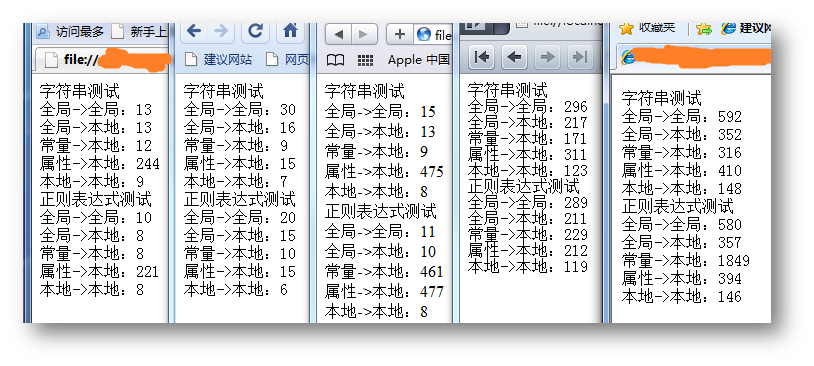This screenshot has height=366, width=814.
Task: Open the 网页 bookmark in Chrome
Action: click(287, 60)
